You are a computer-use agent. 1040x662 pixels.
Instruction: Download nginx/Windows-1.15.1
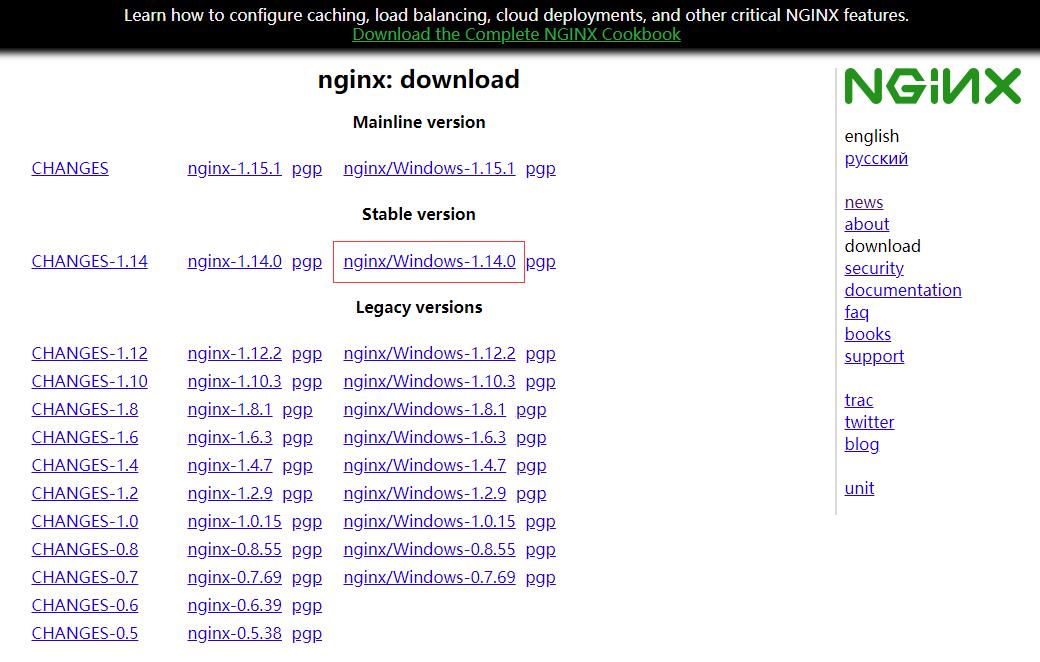pyautogui.click(x=429, y=168)
